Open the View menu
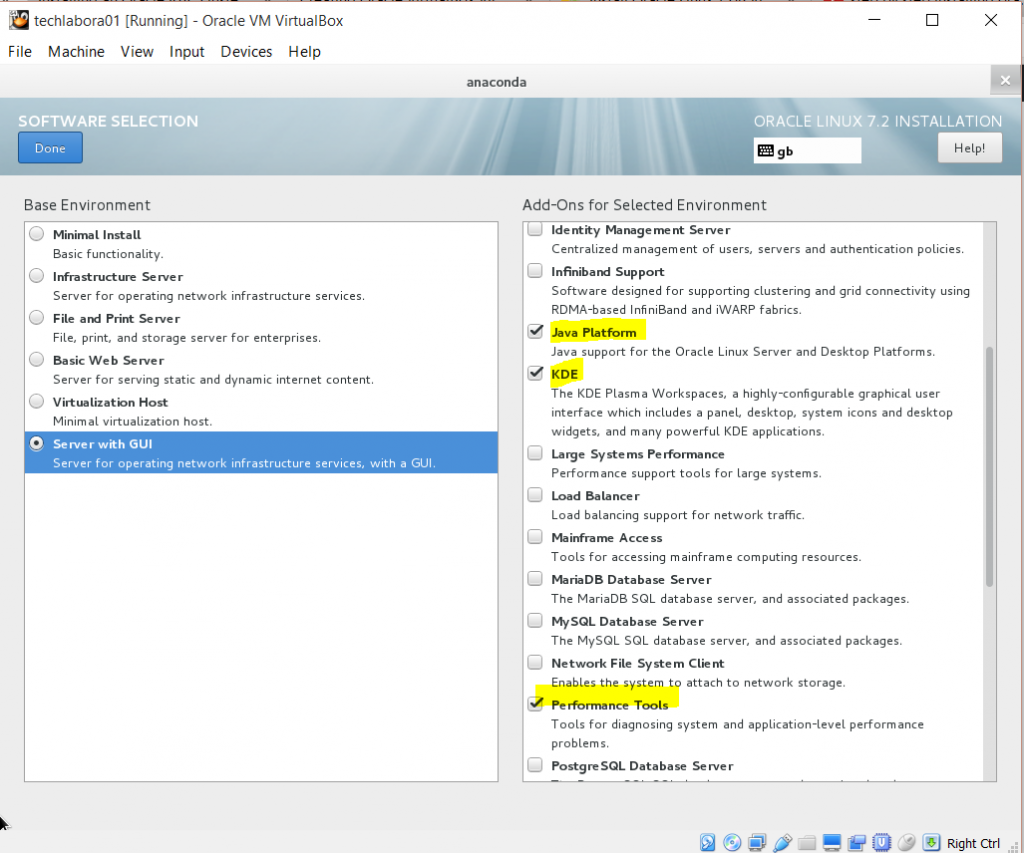 click(137, 52)
